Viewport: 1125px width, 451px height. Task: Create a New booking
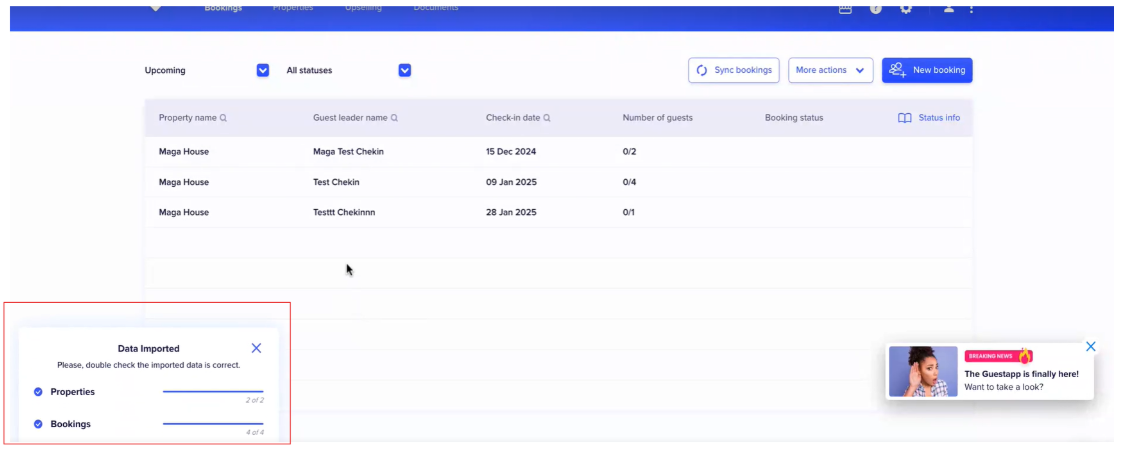(926, 71)
